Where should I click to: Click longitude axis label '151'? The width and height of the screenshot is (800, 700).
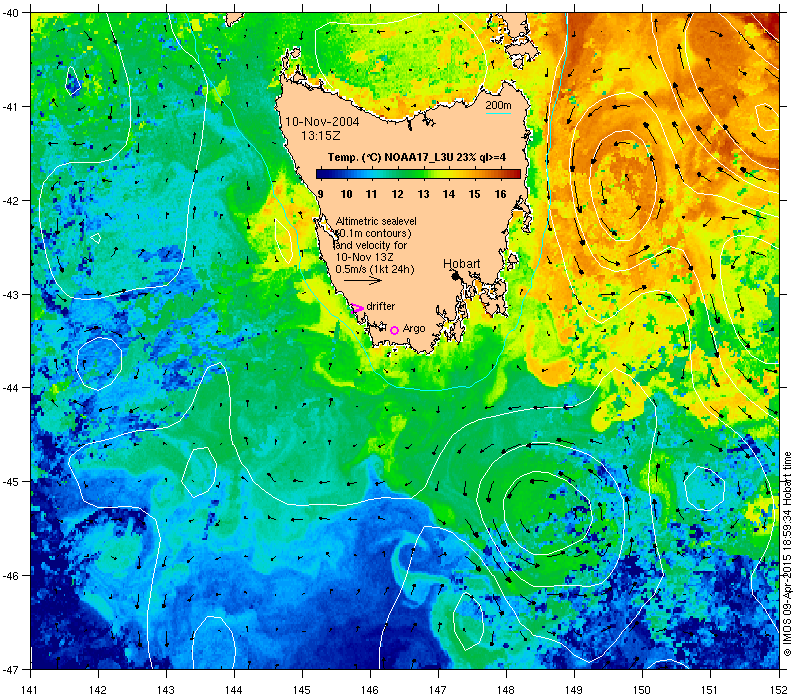710,690
